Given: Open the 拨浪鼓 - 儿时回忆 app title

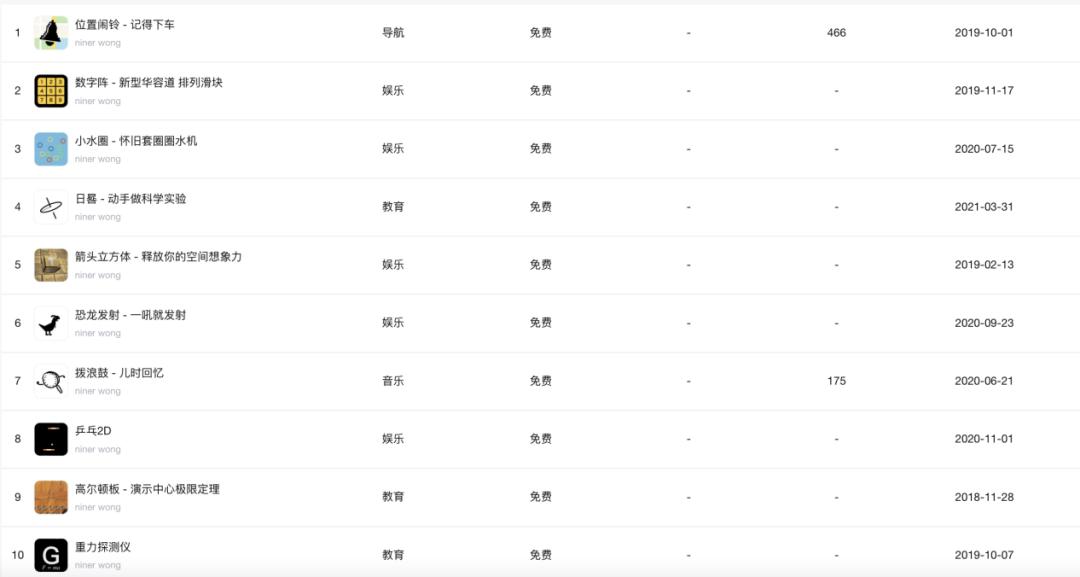Looking at the screenshot, I should [119, 373].
